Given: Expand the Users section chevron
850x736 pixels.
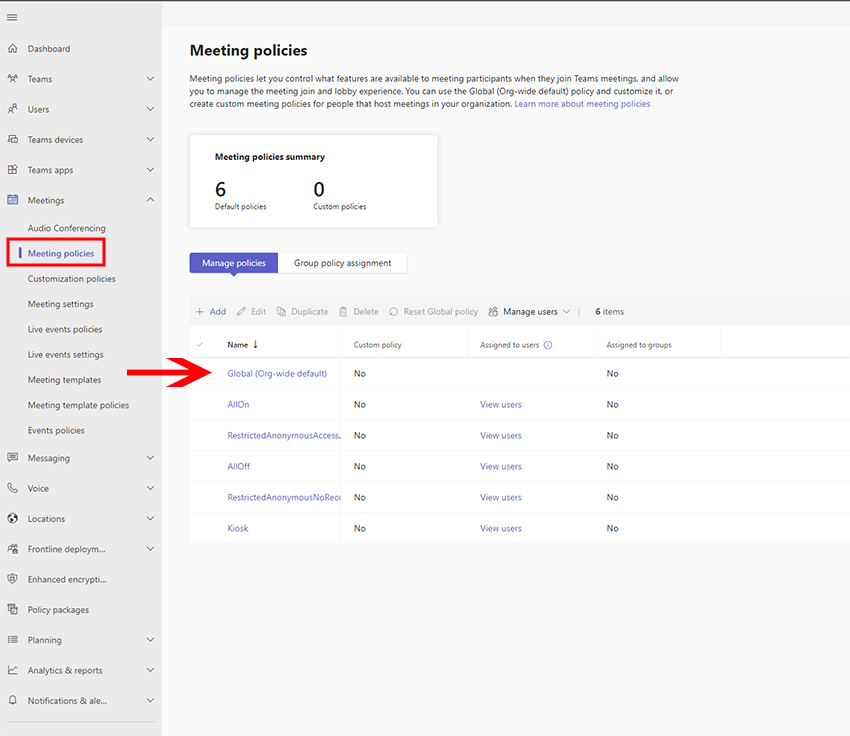Looking at the screenshot, I should (150, 109).
